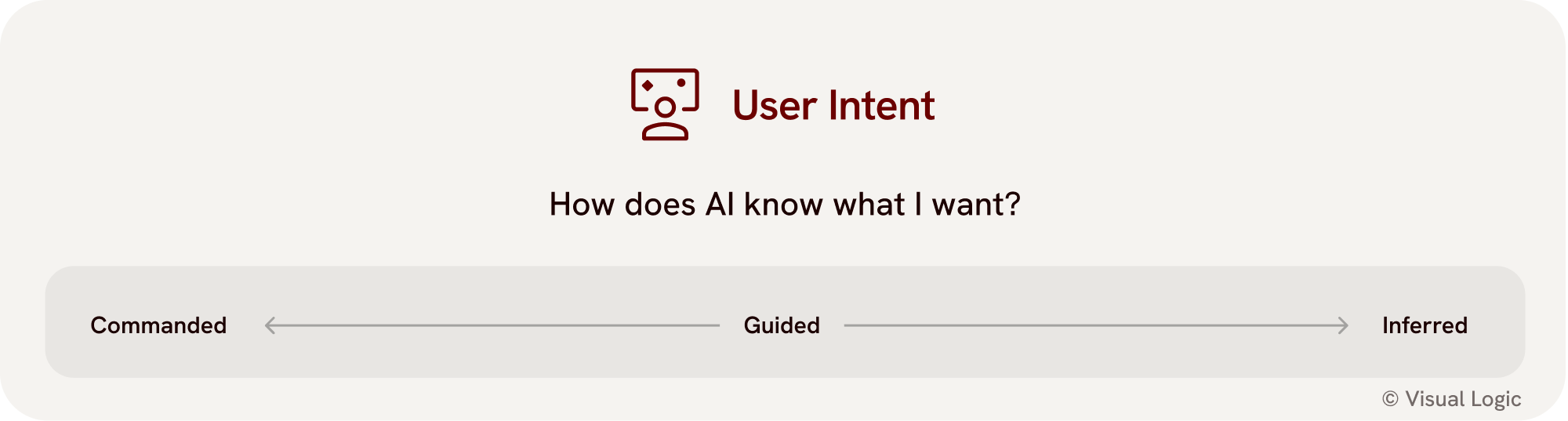1568x421 pixels.
Task: Click the word "User" in the heading
Action: (775, 106)
